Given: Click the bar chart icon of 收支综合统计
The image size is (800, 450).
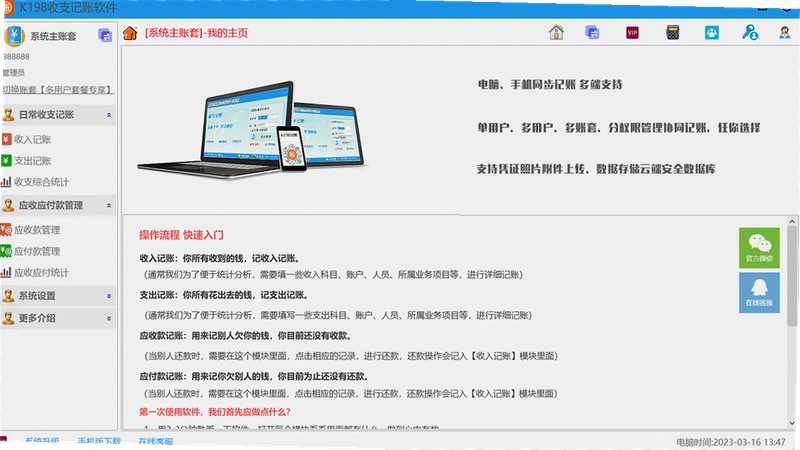Looking at the screenshot, I should [x=6, y=182].
